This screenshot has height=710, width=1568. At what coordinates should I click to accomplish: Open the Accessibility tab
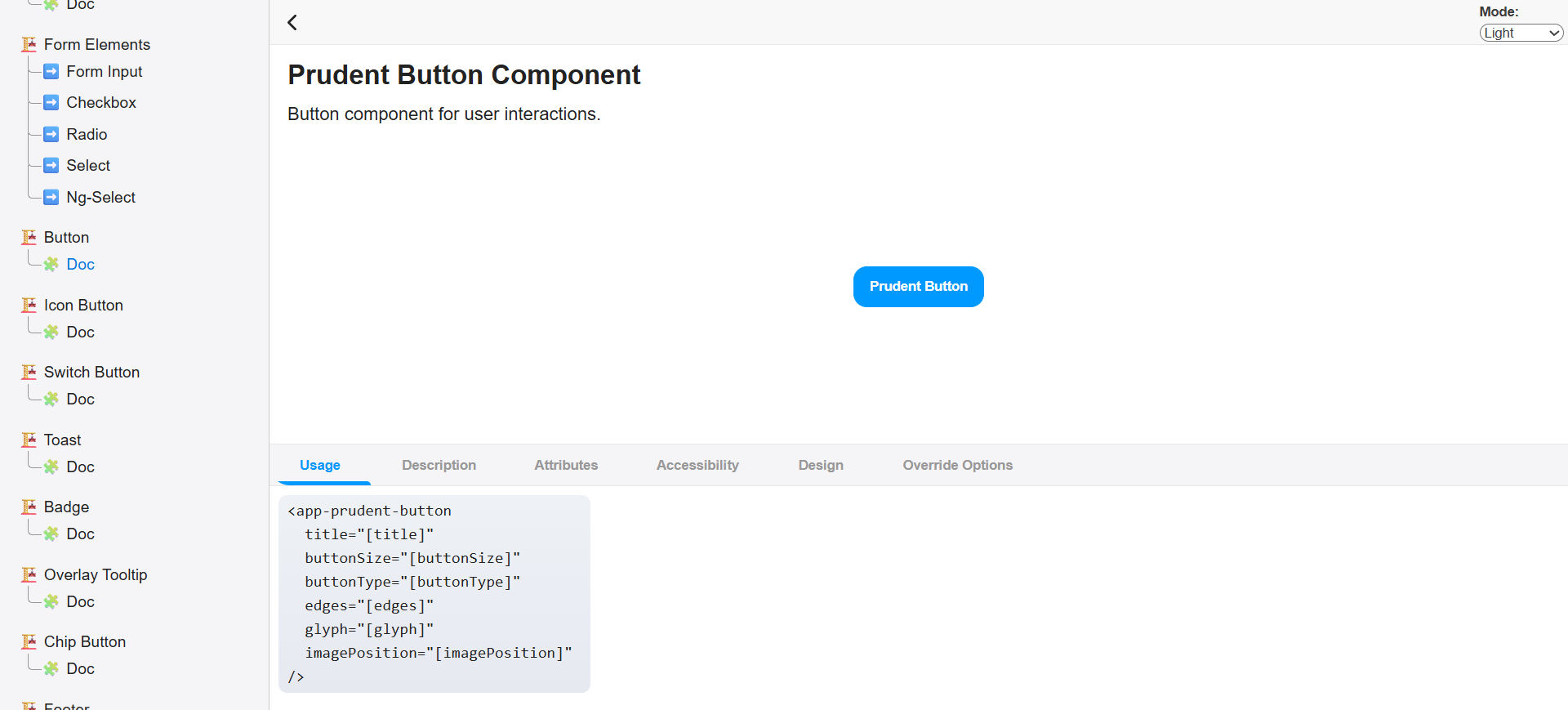pos(697,465)
